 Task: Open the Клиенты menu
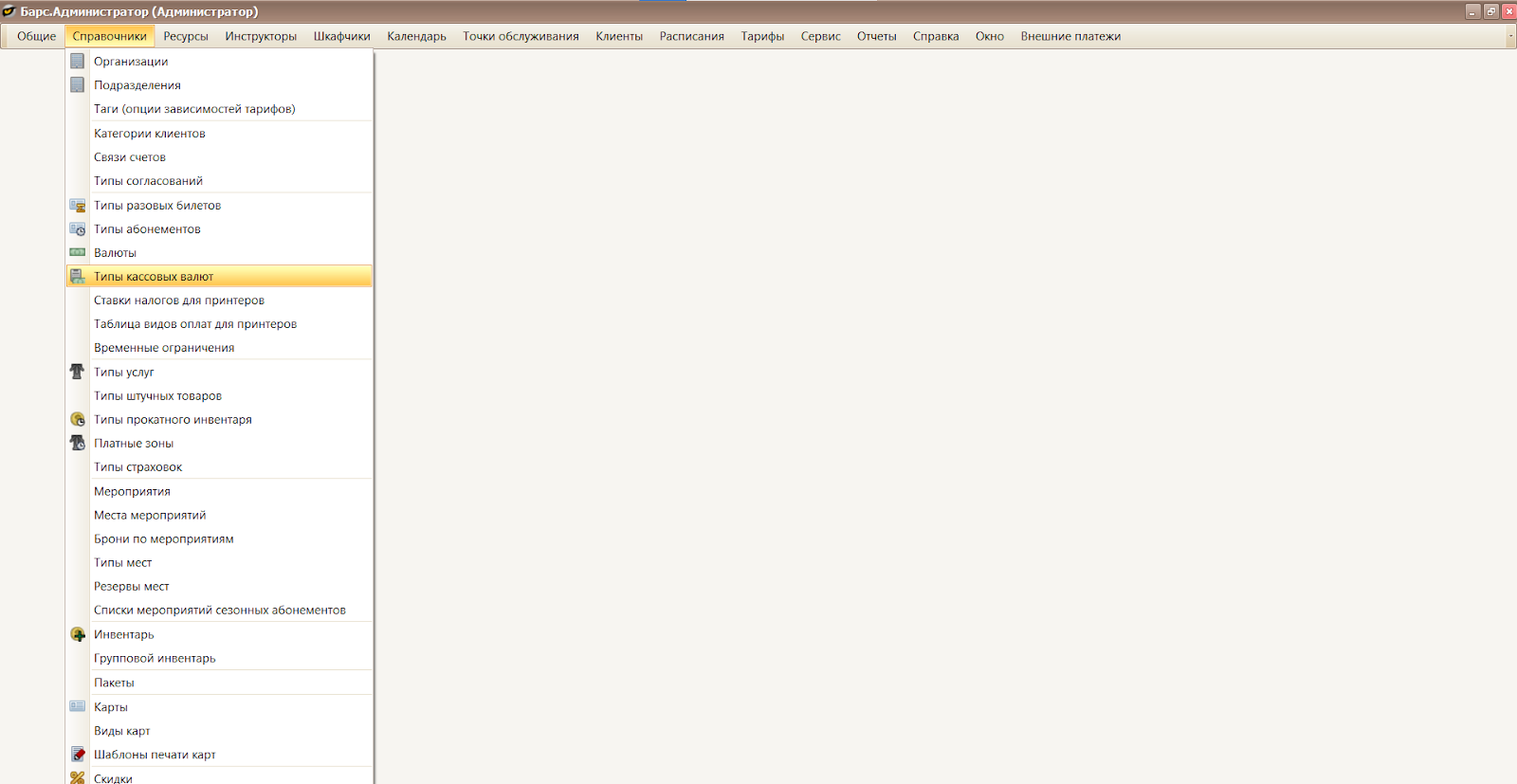tap(619, 37)
